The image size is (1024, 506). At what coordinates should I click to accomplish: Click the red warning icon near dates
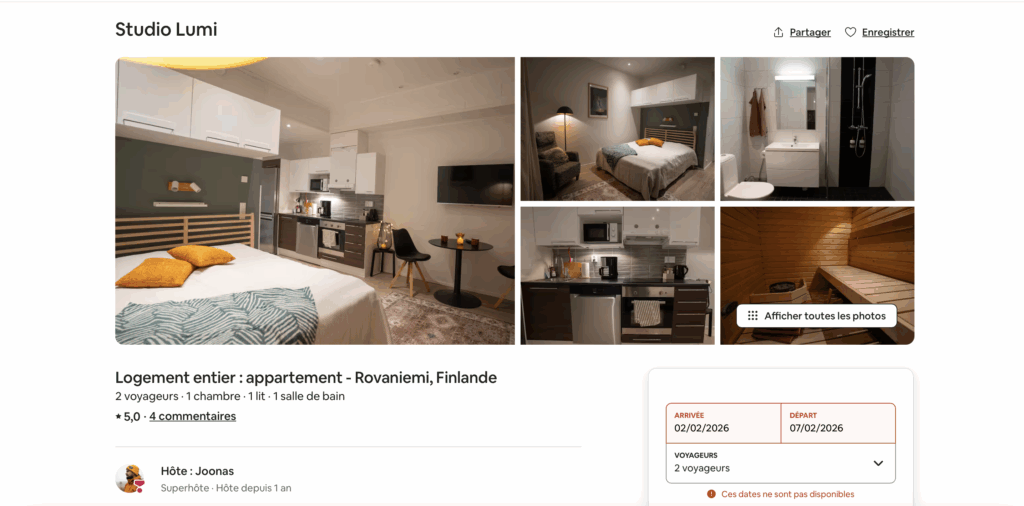(x=711, y=494)
